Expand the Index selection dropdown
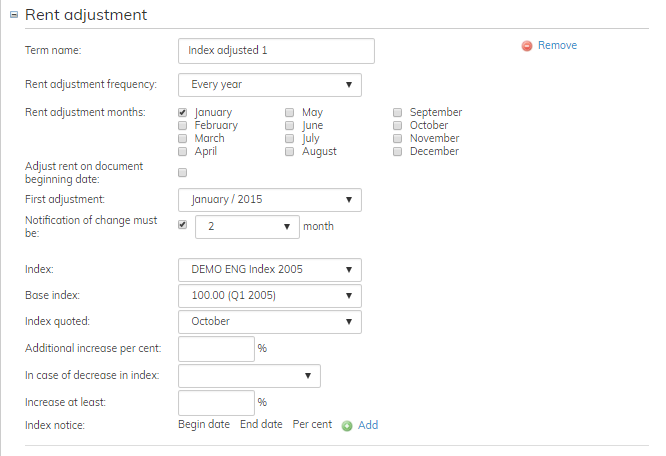666x456 pixels. pos(269,270)
